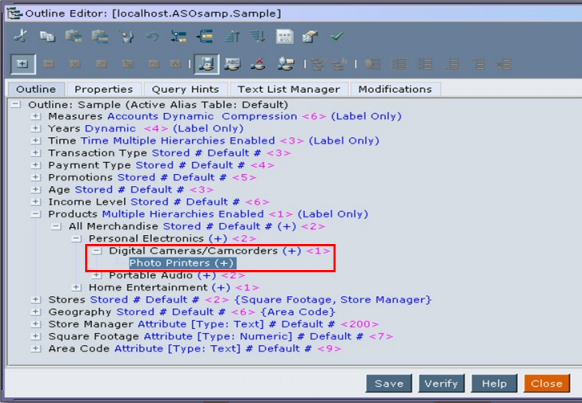Click the first Paste icon after Copy
This screenshot has height=403, width=582.
pyautogui.click(x=73, y=36)
